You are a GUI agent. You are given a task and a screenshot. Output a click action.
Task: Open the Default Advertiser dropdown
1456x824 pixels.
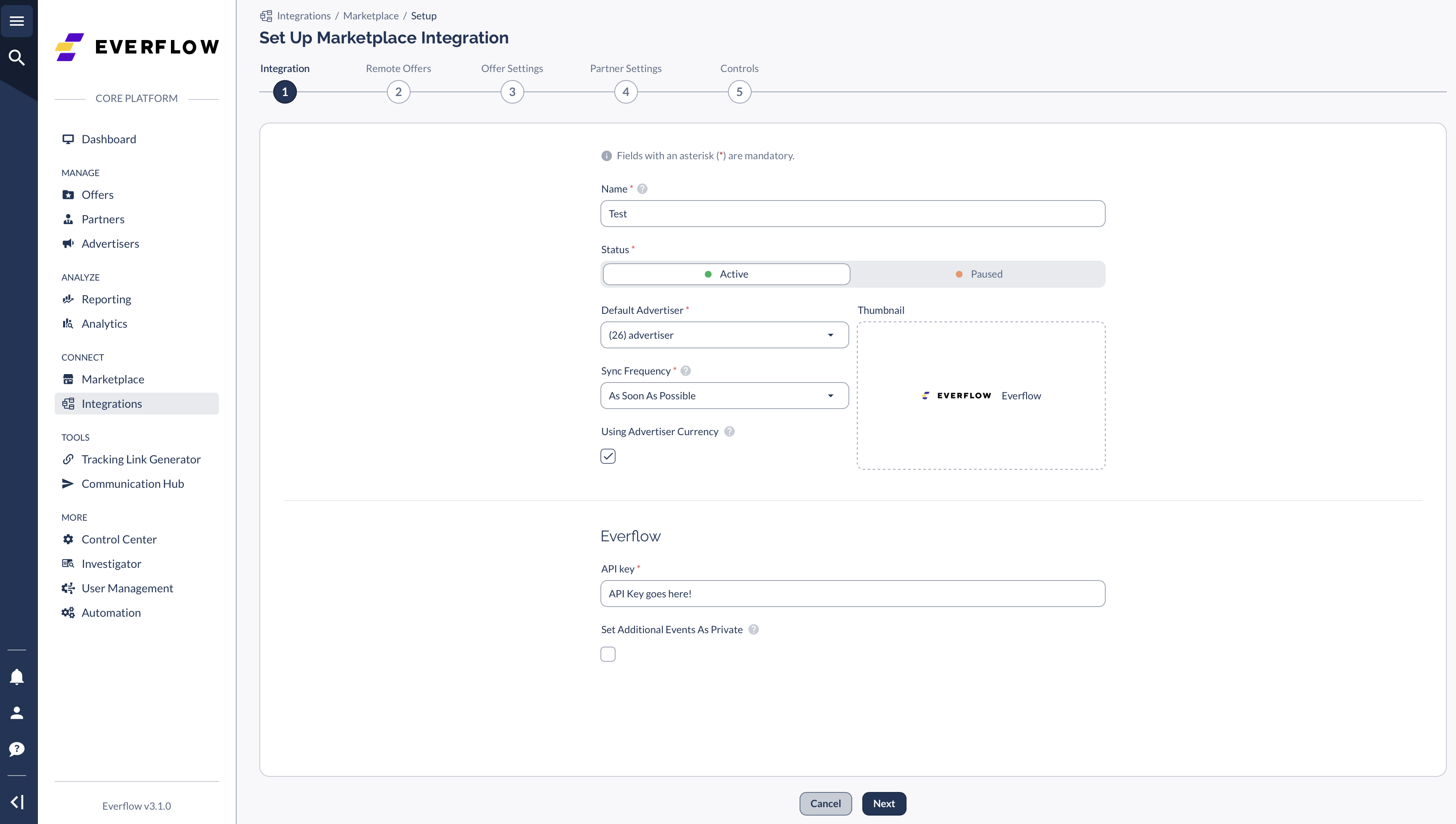725,335
